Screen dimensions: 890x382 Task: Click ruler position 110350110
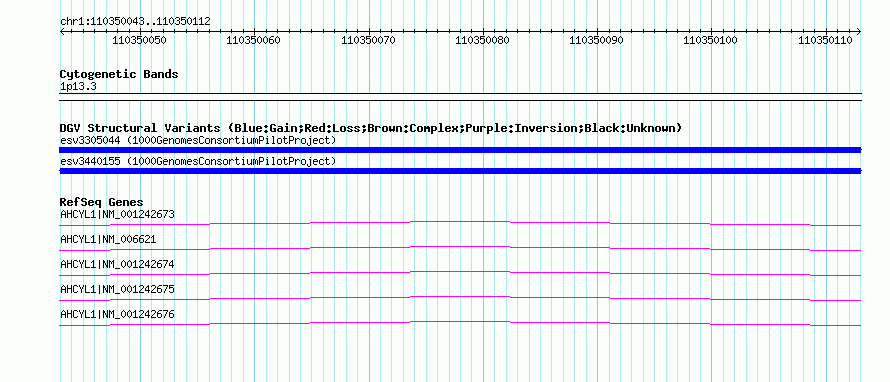coord(825,40)
